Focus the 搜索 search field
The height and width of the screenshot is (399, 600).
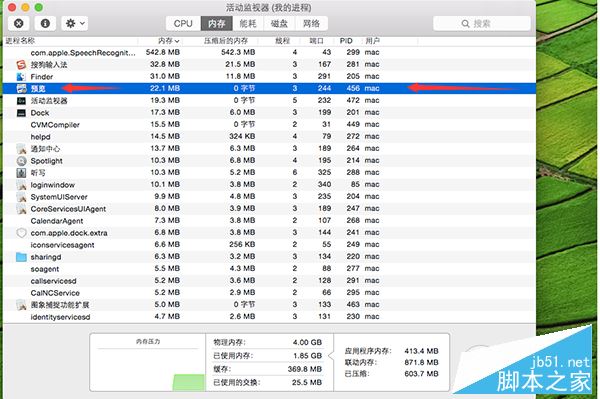[x=482, y=24]
